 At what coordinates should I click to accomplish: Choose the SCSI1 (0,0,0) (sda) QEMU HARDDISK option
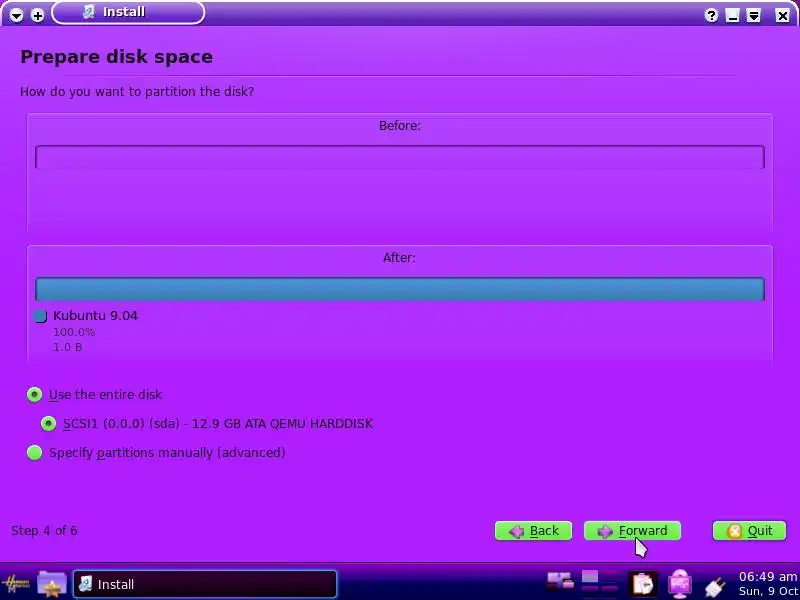pos(207,423)
